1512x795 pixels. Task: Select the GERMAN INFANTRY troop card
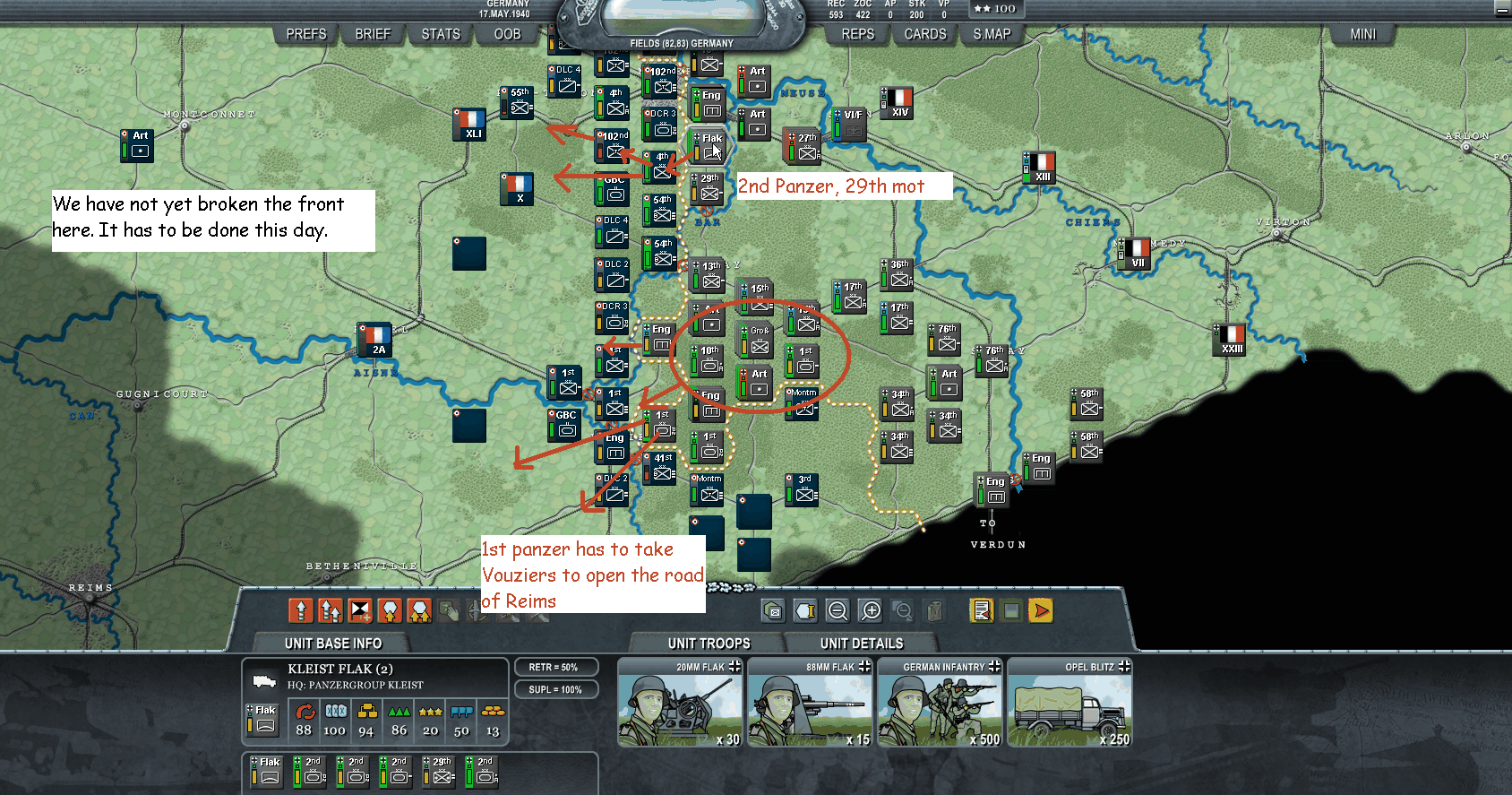(940, 703)
